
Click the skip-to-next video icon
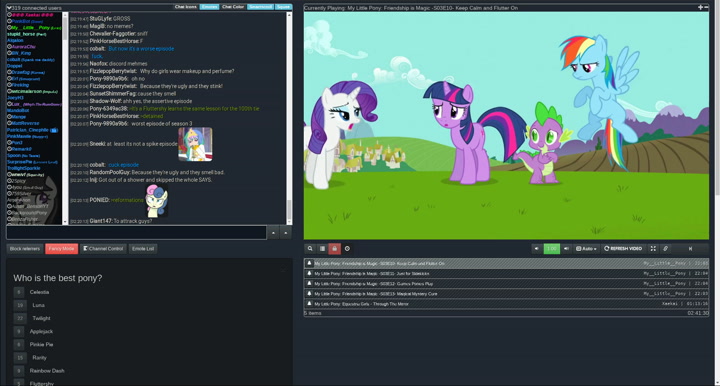[x=690, y=249]
